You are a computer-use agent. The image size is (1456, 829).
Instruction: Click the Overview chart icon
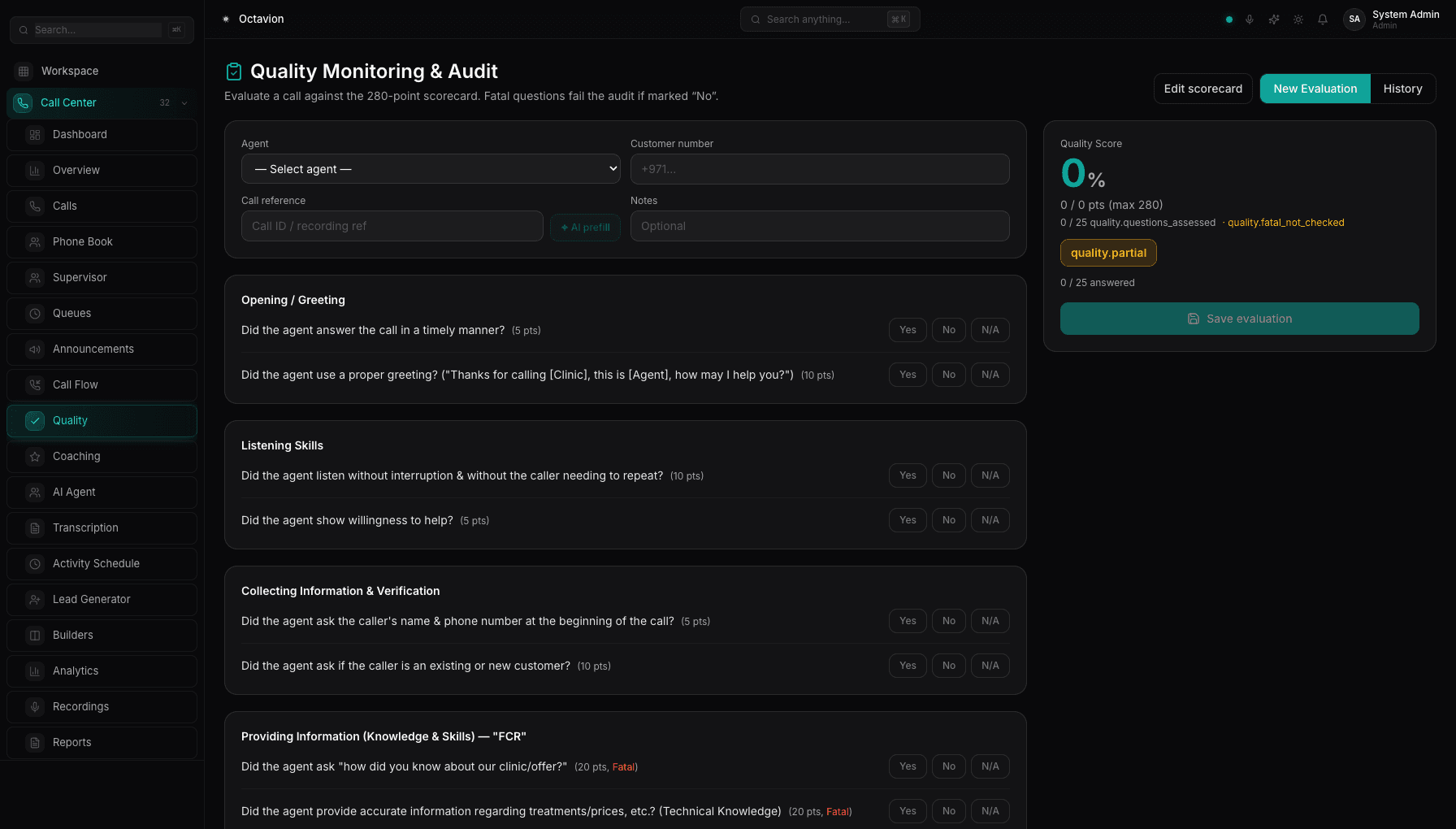tap(35, 171)
